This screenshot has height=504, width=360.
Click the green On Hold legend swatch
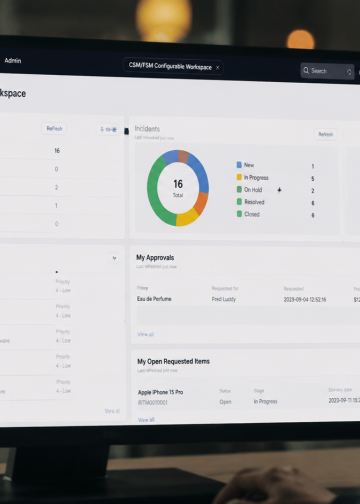click(x=239, y=189)
